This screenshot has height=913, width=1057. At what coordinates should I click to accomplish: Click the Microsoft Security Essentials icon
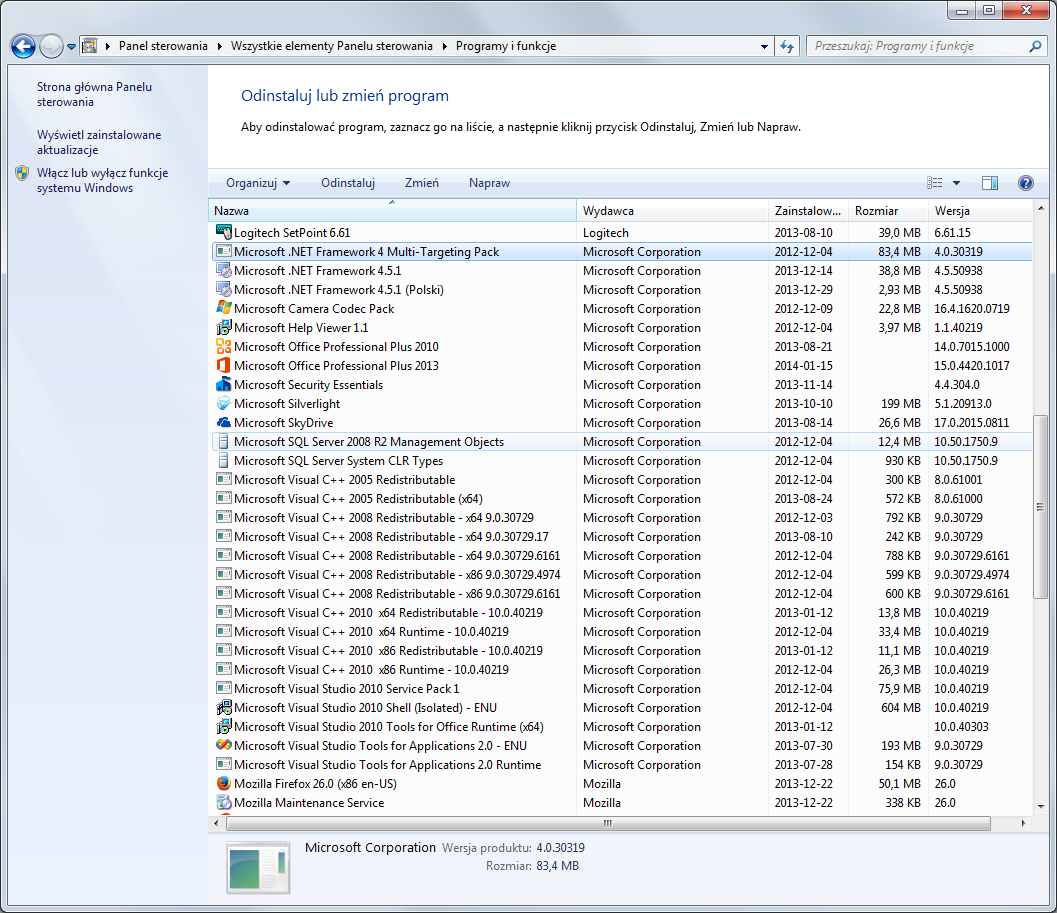click(x=224, y=384)
